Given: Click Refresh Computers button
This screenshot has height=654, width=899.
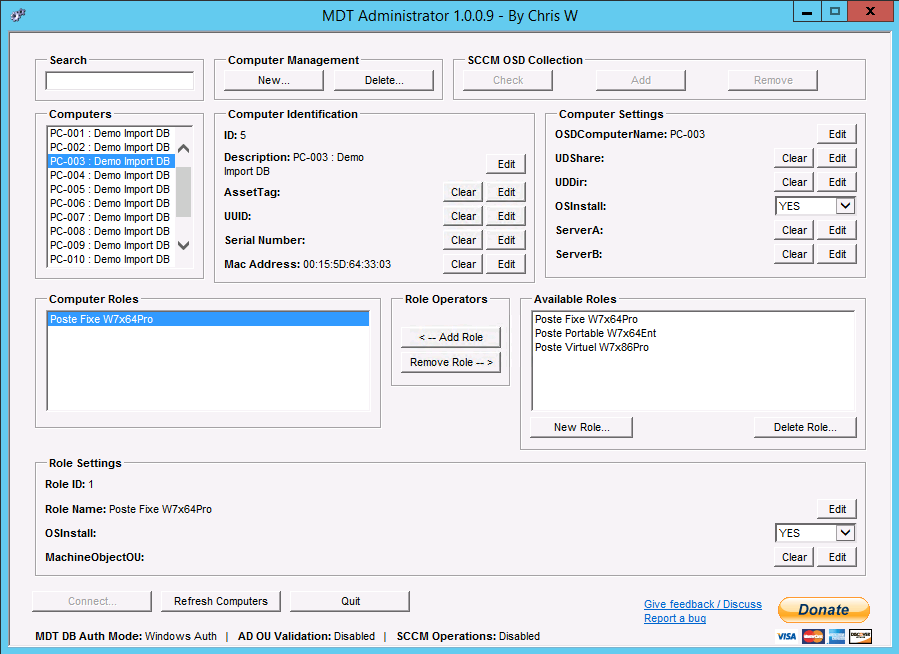Looking at the screenshot, I should 221,601.
